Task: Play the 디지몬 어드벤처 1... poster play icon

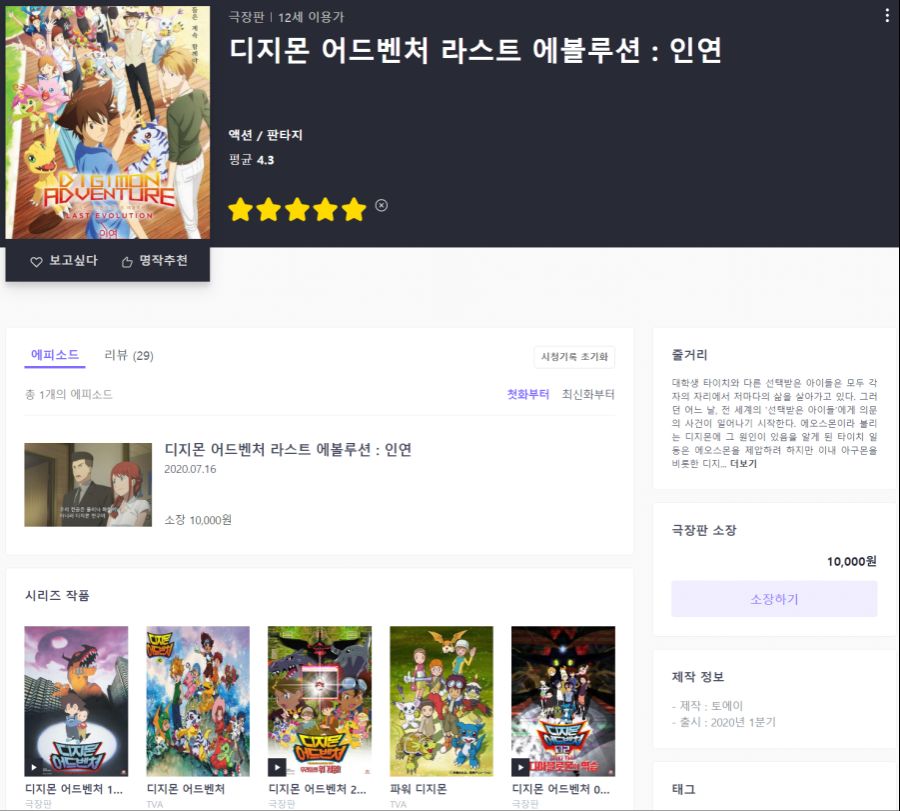Action: click(x=34, y=767)
